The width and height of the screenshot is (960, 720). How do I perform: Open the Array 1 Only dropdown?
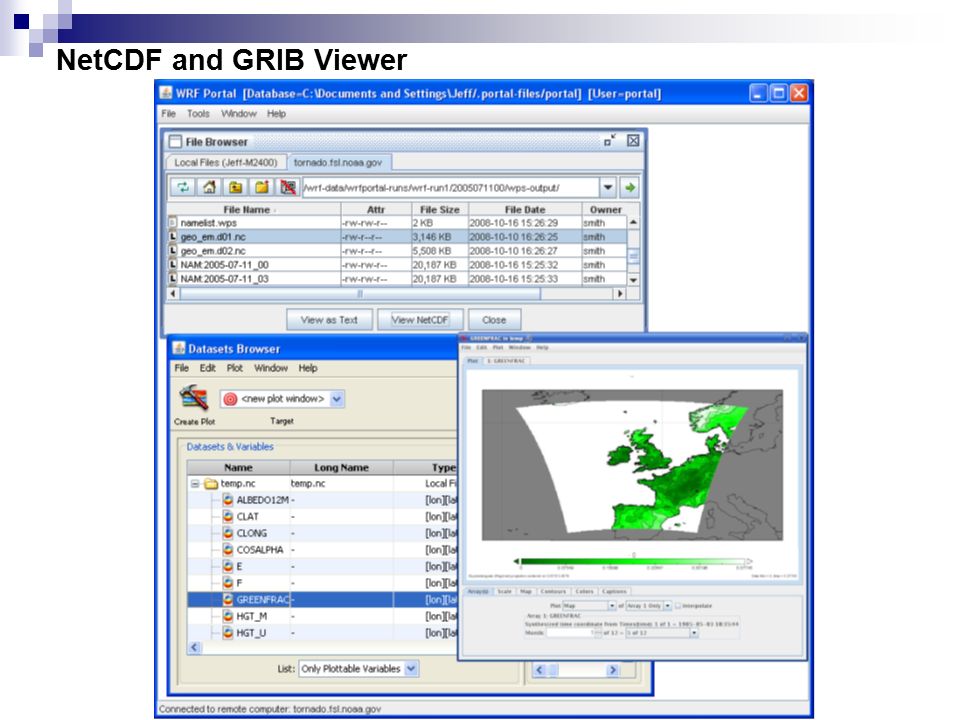668,606
